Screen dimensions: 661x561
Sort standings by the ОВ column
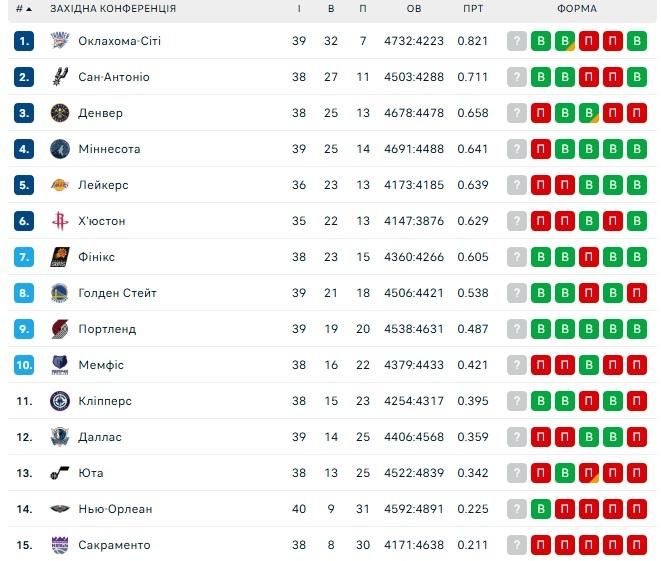(x=414, y=9)
